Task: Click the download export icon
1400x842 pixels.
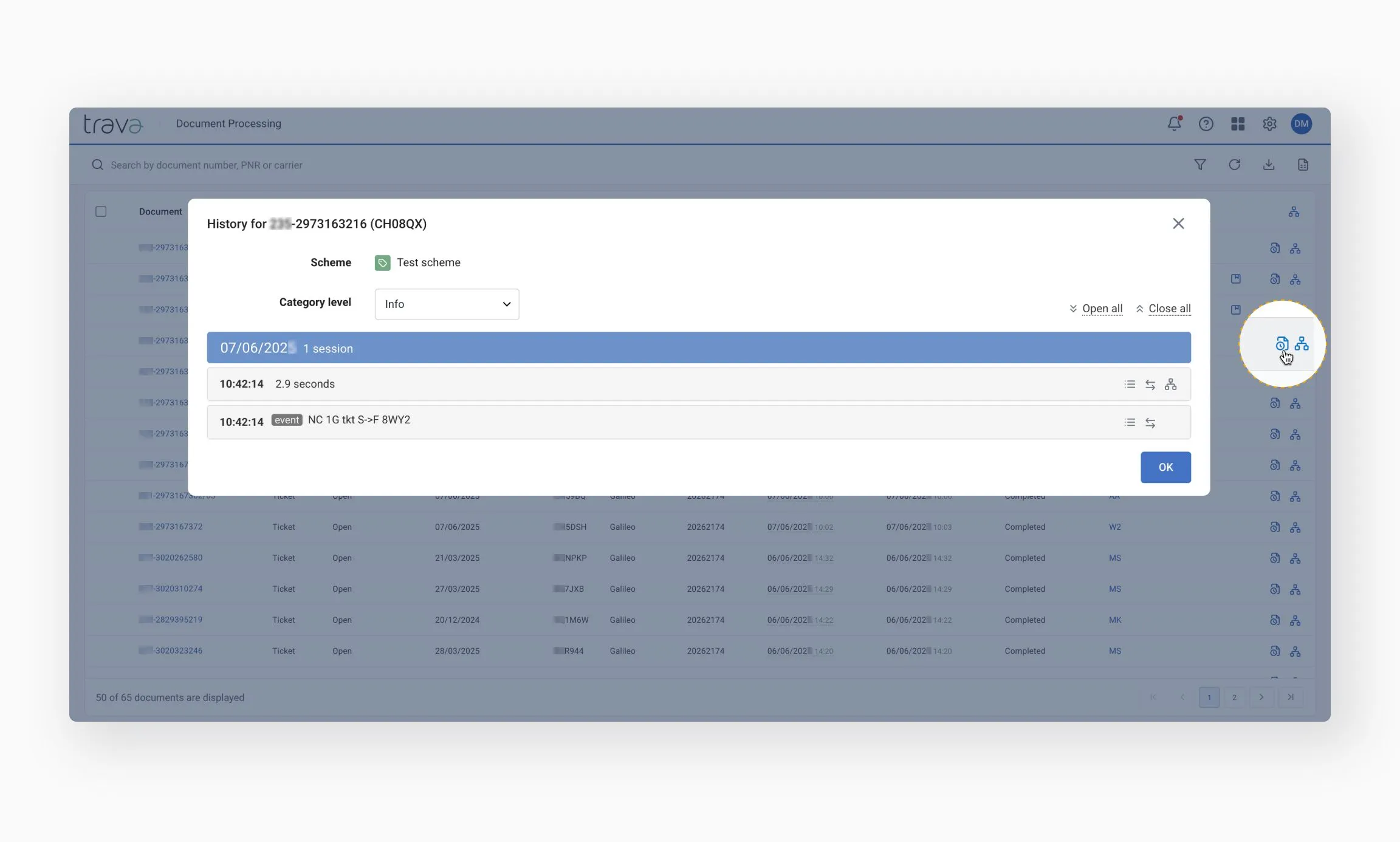Action: click(1269, 165)
